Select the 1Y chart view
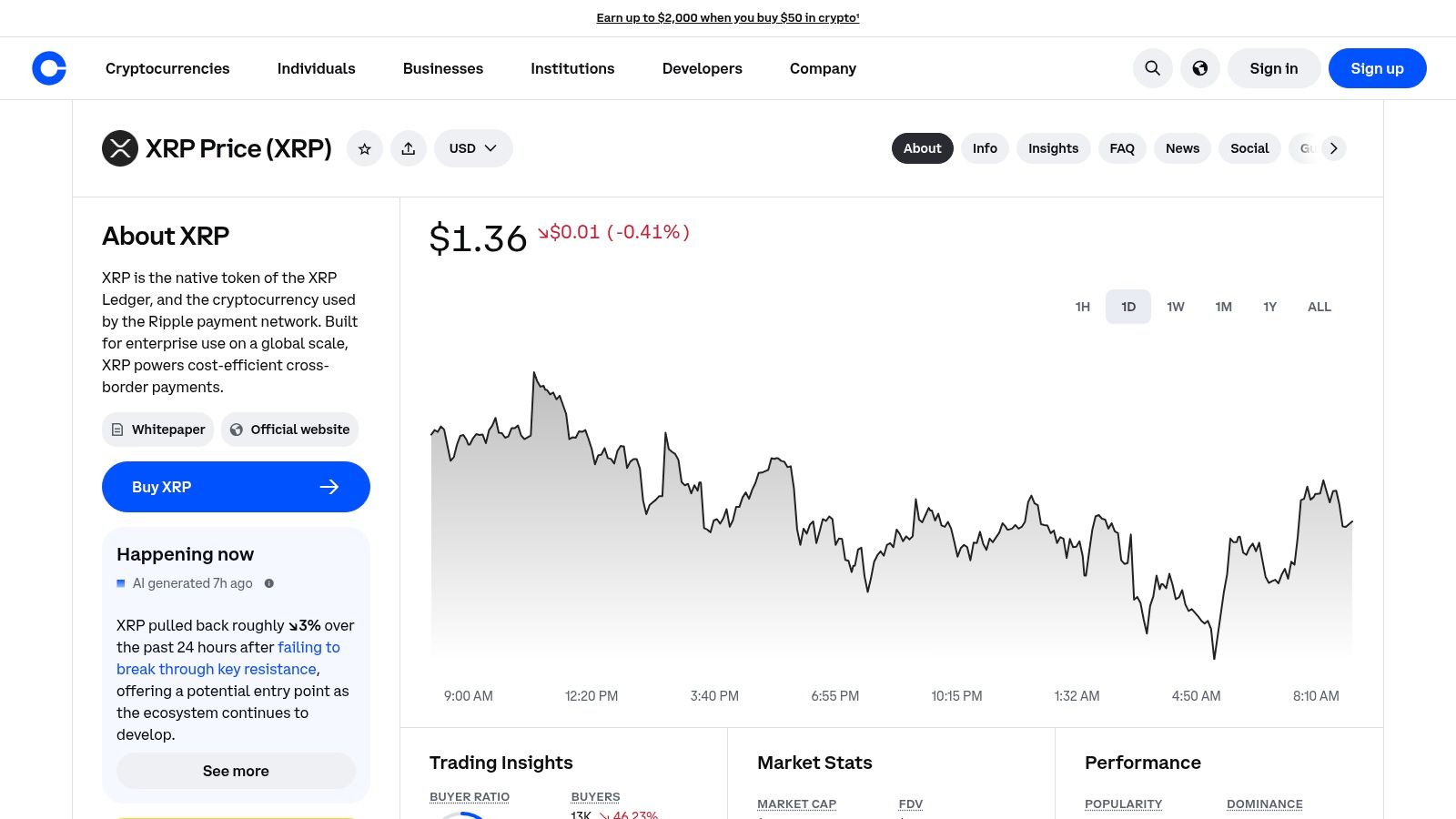The width and height of the screenshot is (1456, 819). [x=1269, y=307]
